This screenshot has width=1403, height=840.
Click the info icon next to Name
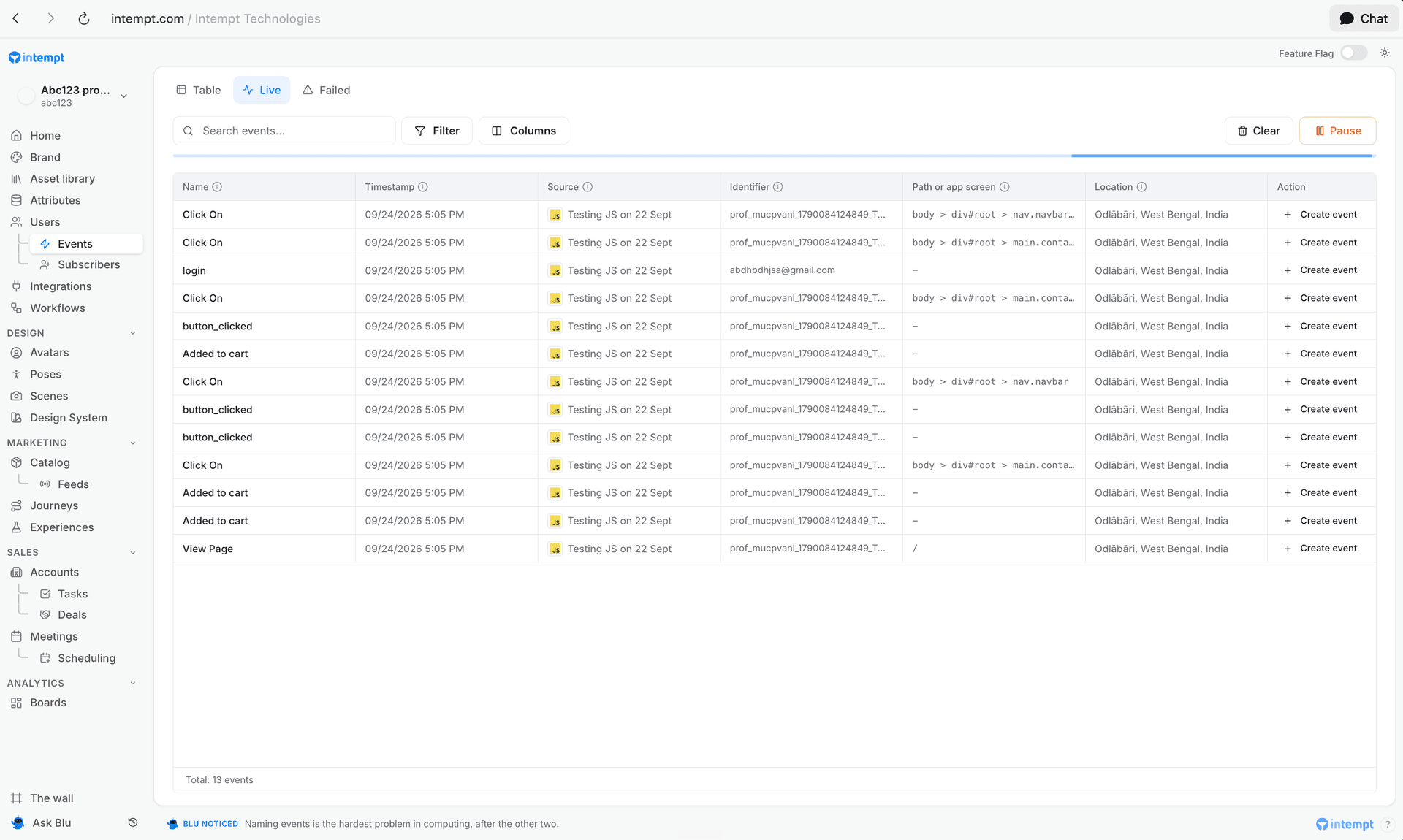pos(217,187)
